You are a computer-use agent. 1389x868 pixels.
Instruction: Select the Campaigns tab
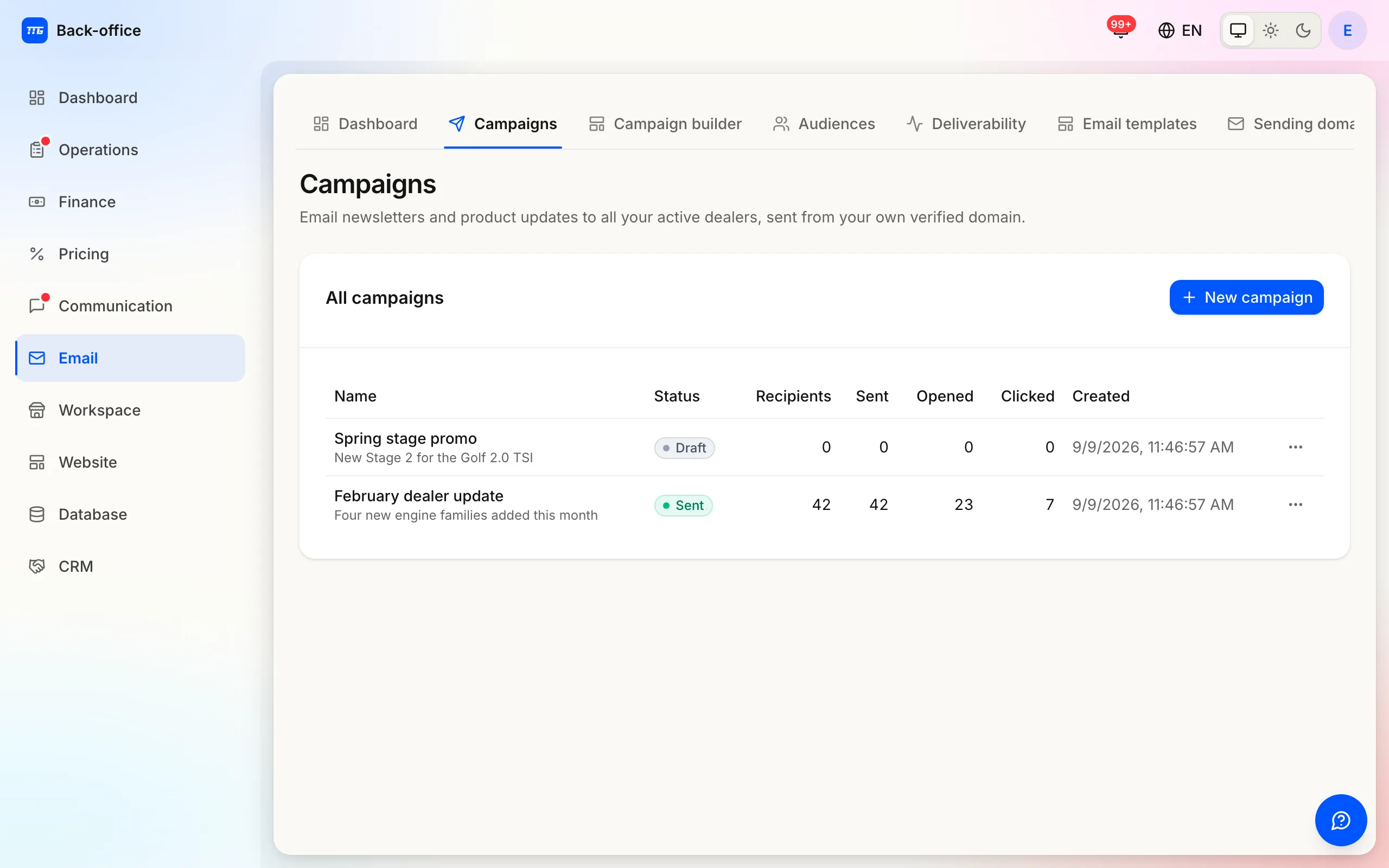[503, 124]
